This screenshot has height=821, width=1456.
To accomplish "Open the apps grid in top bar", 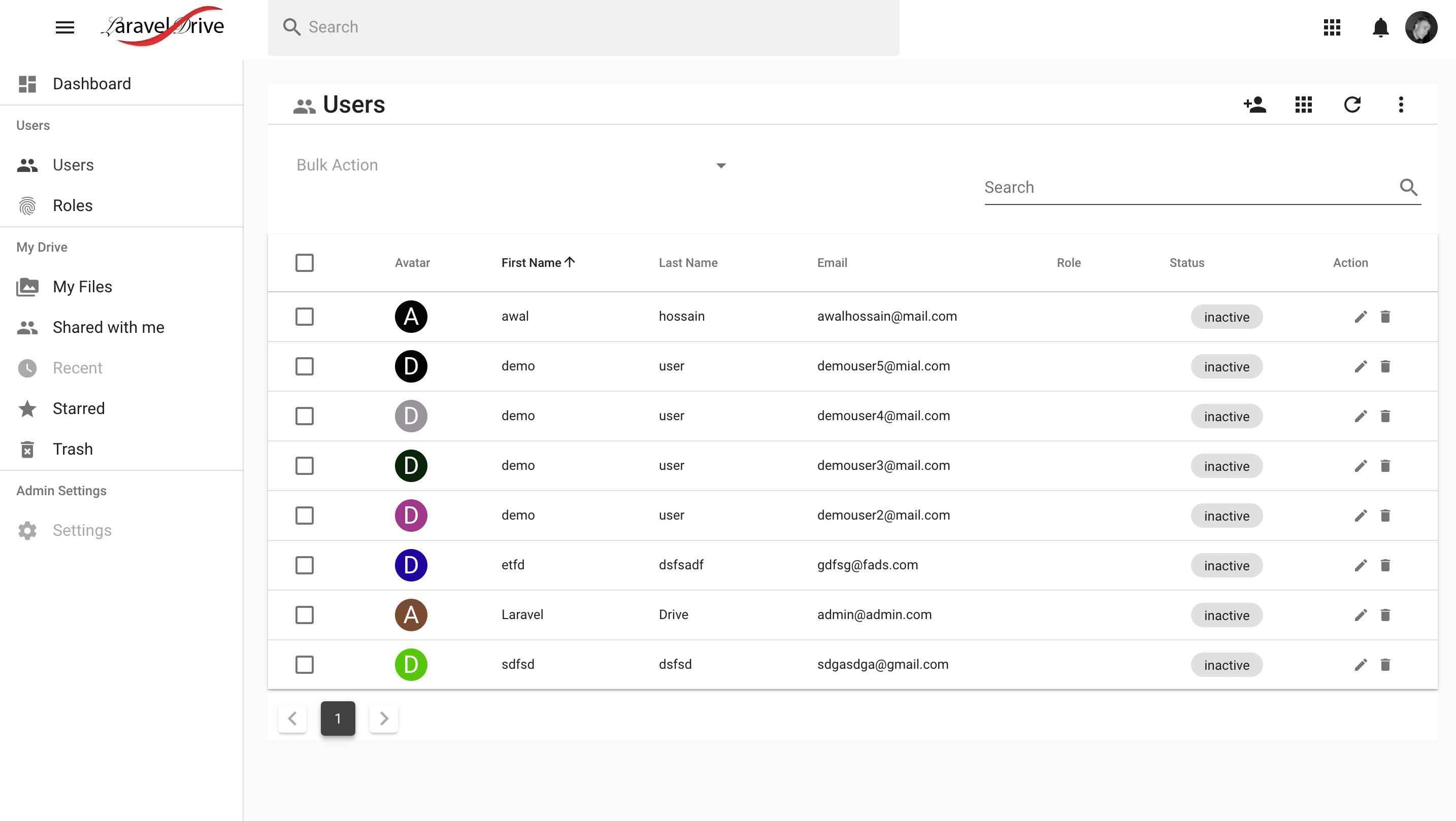I will (1332, 27).
